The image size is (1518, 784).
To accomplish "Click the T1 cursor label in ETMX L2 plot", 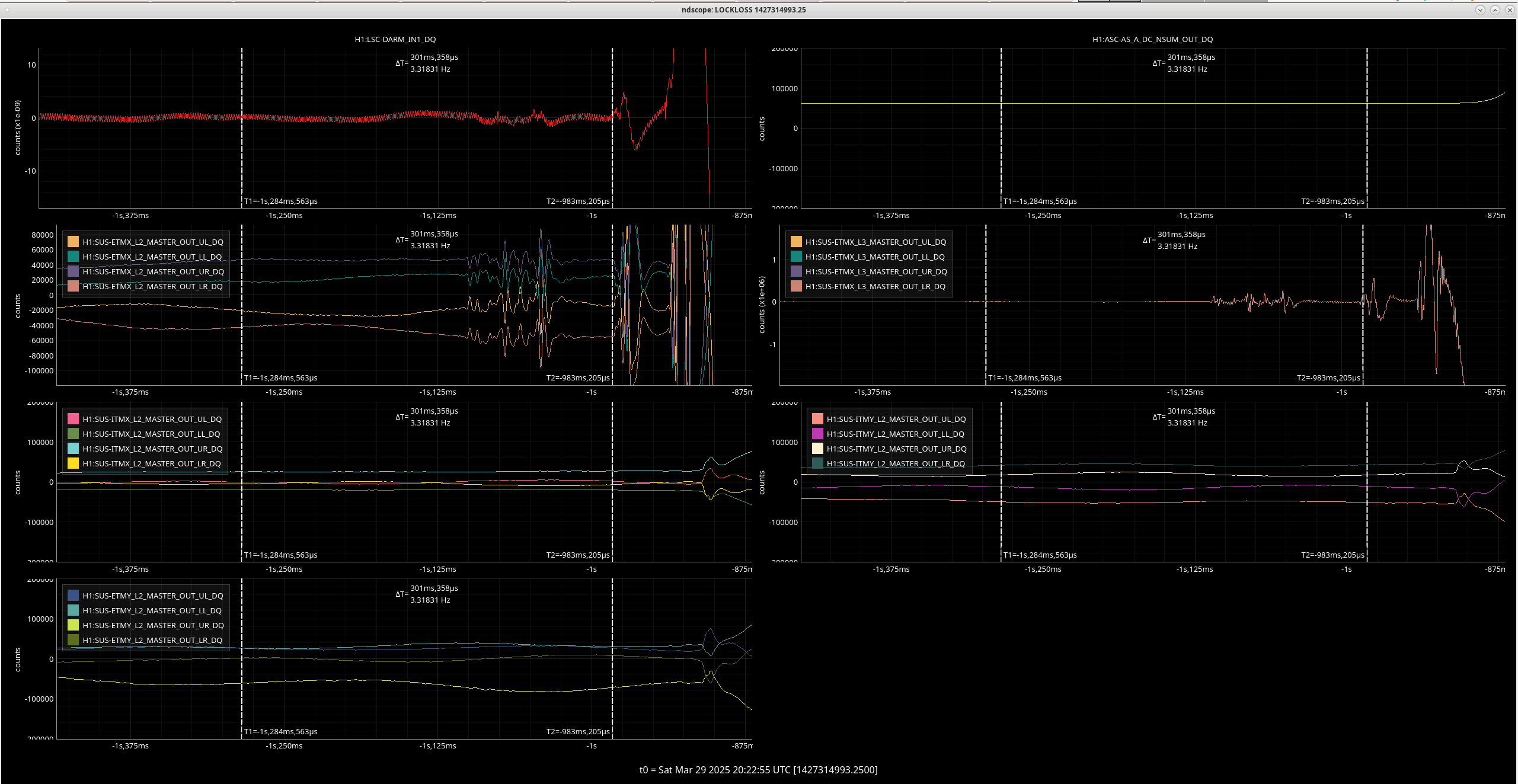I will click(x=281, y=377).
